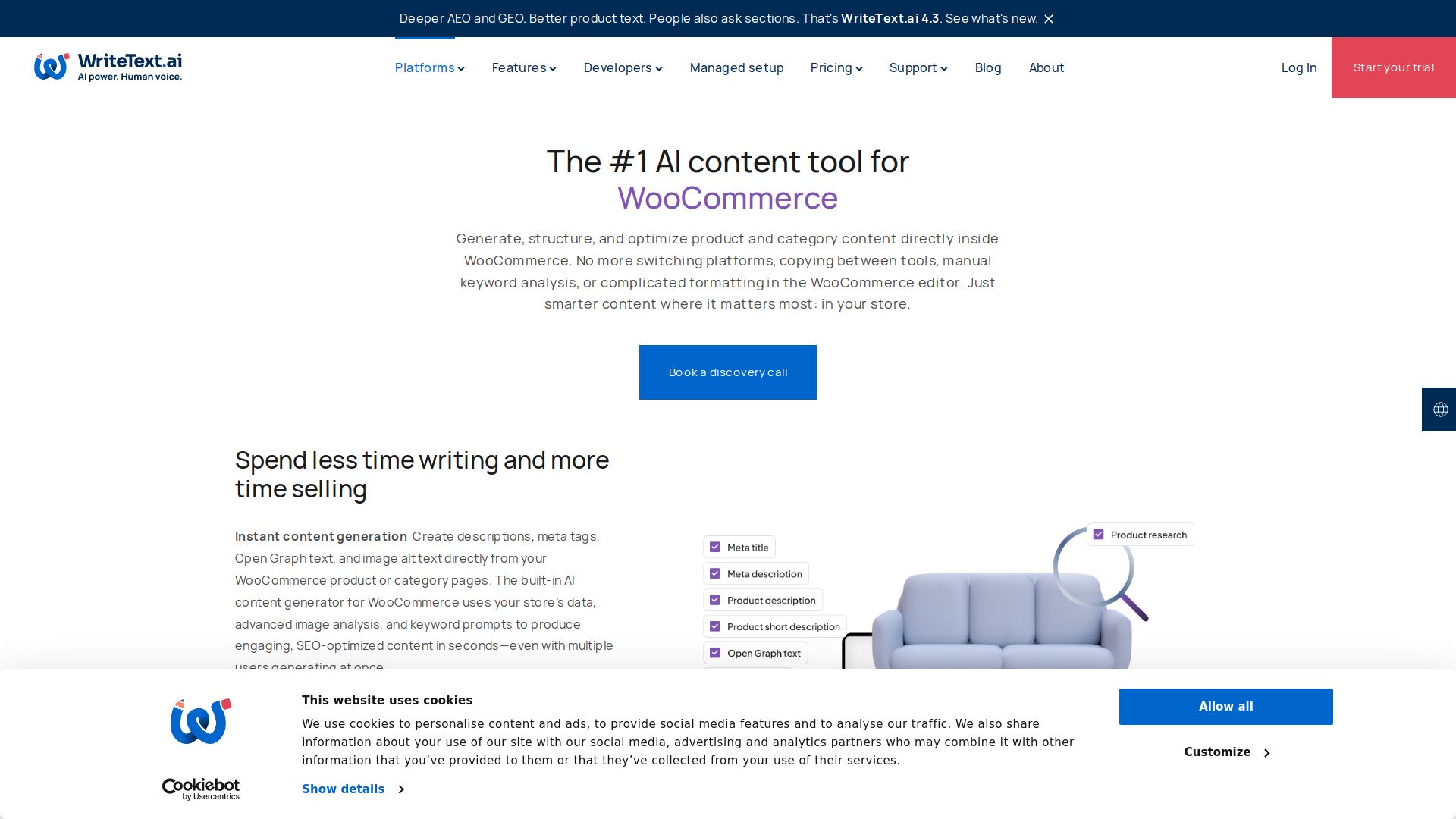Click the Show details chevron arrow
Screen dimensions: 1456x819
400,789
